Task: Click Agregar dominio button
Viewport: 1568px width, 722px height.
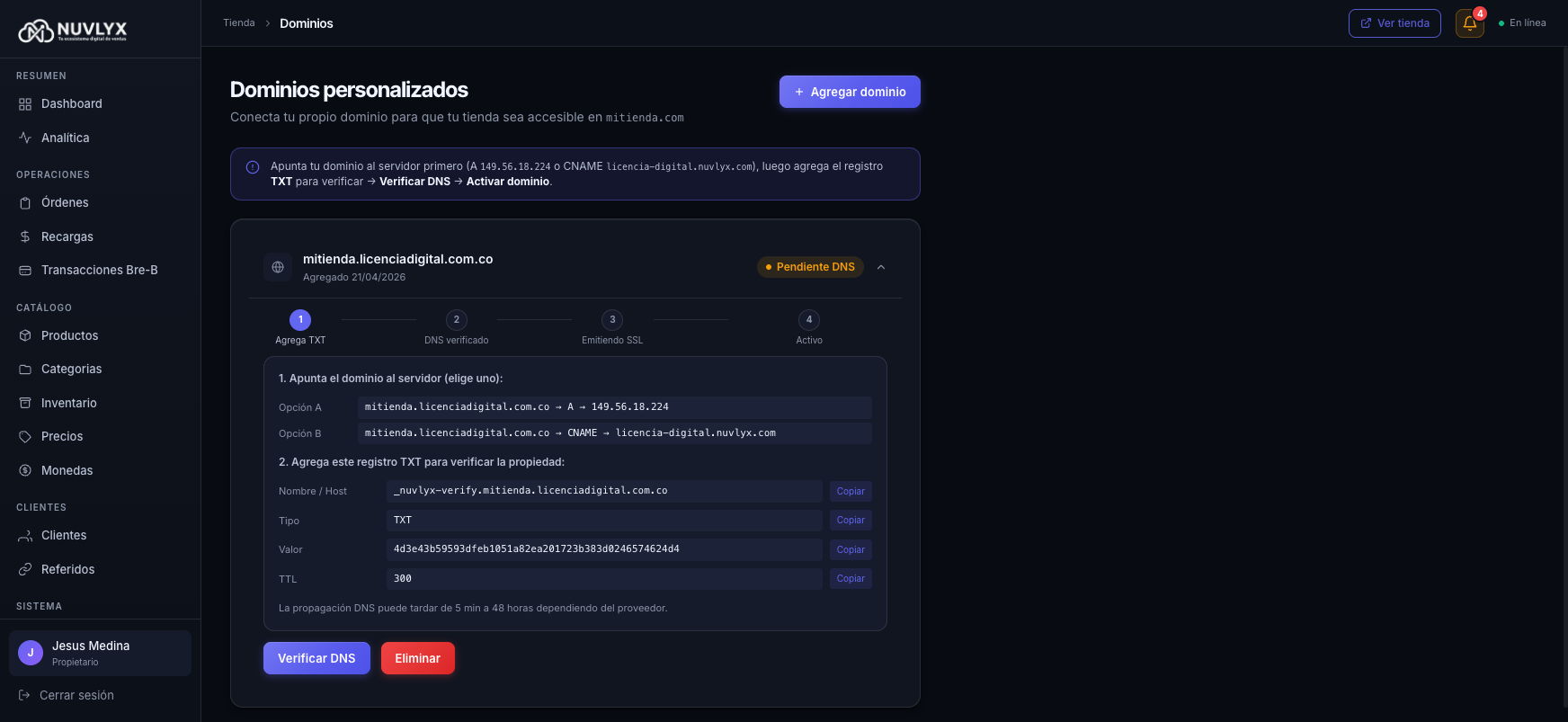Action: point(850,92)
